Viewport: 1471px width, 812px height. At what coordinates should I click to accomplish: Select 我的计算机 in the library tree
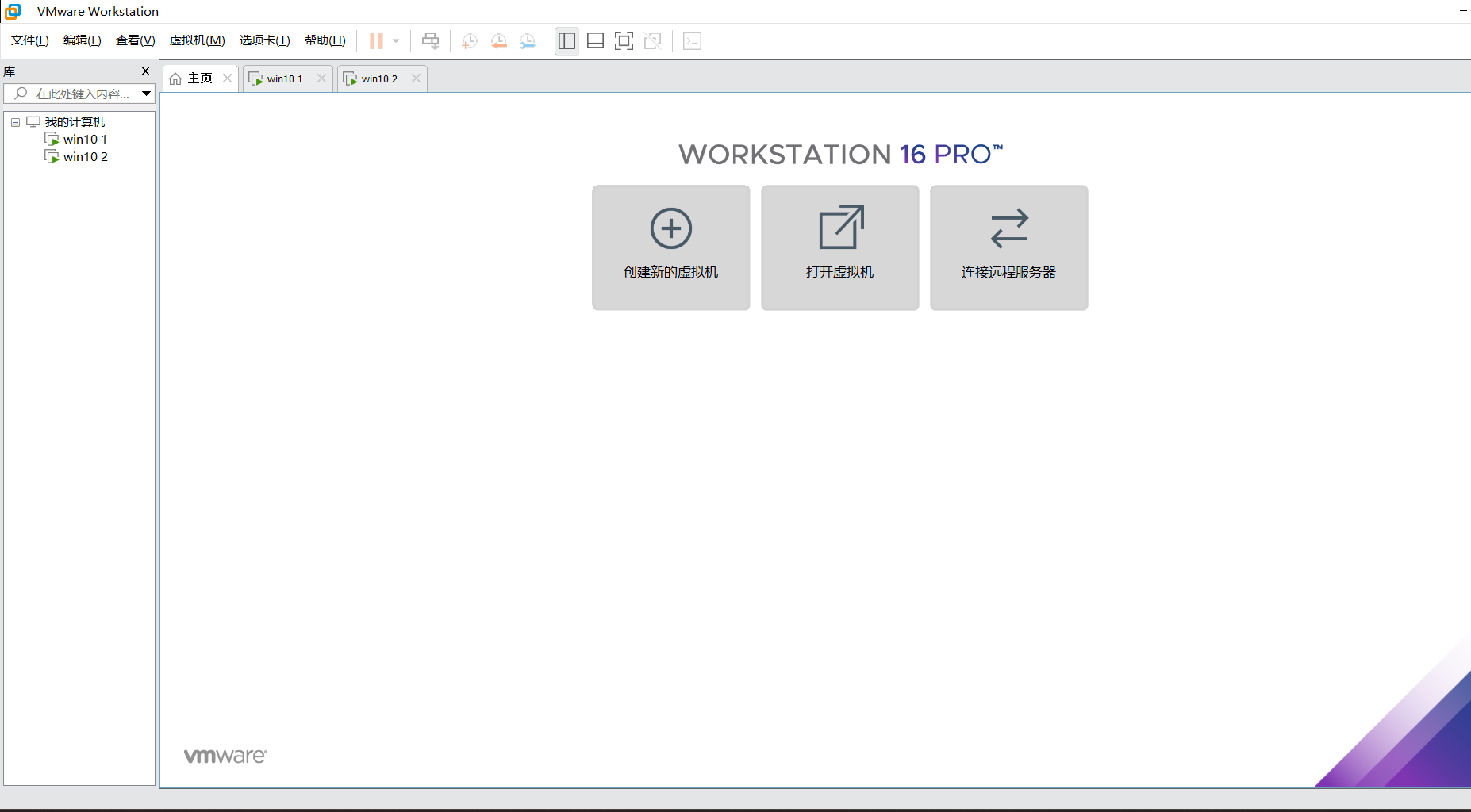point(75,122)
